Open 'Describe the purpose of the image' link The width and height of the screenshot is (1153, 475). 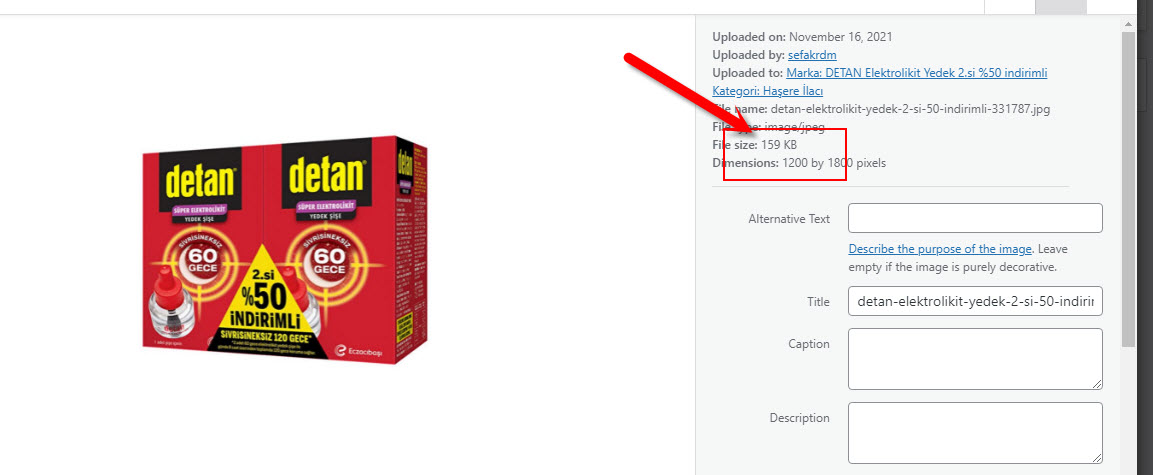[x=940, y=249]
